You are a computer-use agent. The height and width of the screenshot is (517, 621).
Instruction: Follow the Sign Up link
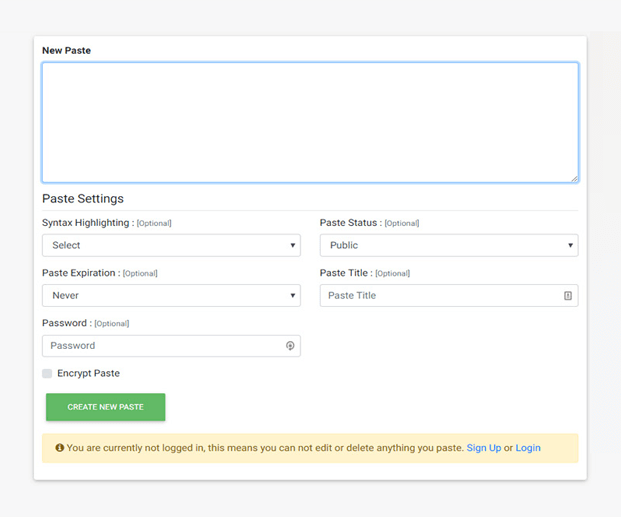tap(484, 448)
